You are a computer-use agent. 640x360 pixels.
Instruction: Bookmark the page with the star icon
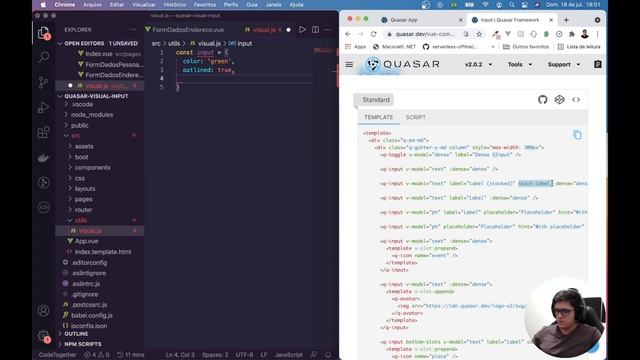coord(479,34)
